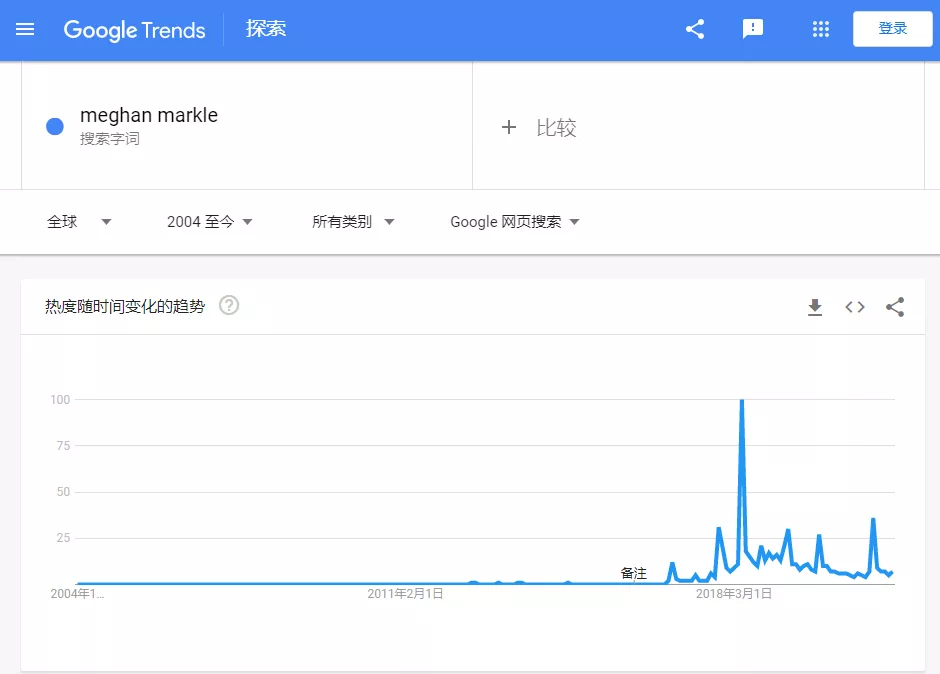Open help icon next to chart title
This screenshot has height=674, width=940.
[x=229, y=306]
